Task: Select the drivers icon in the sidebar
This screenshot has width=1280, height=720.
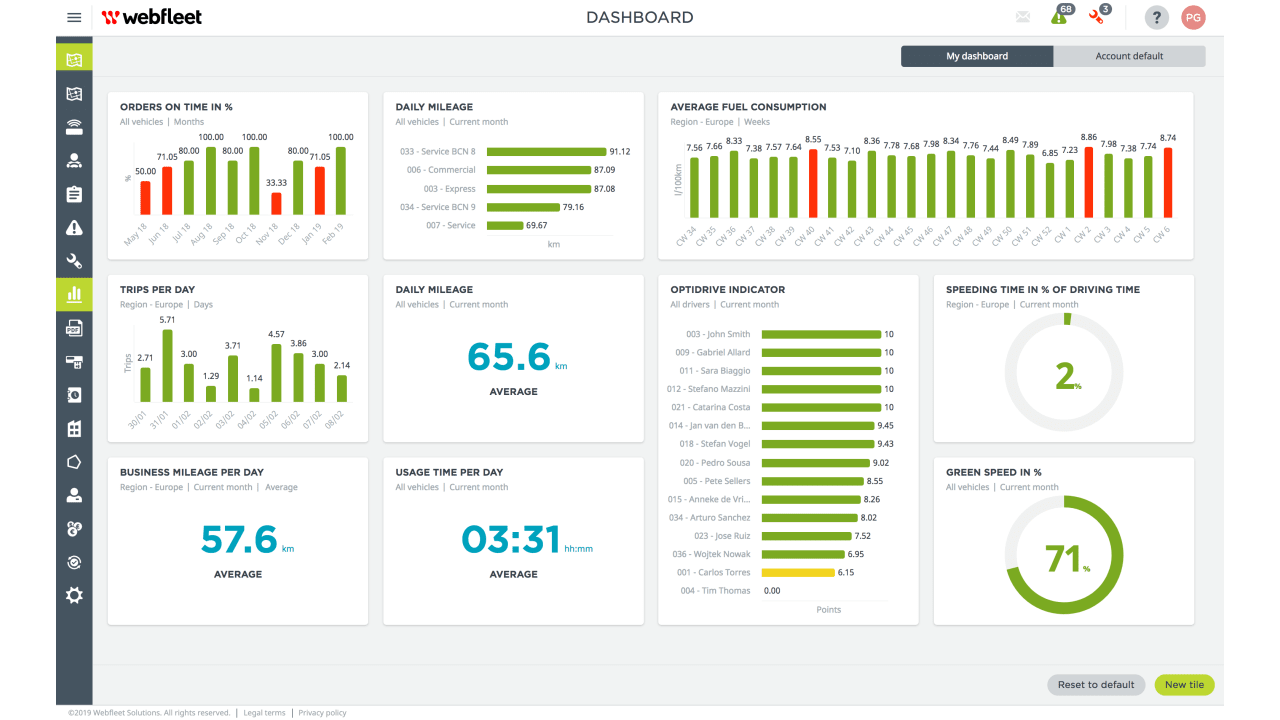Action: 74,160
